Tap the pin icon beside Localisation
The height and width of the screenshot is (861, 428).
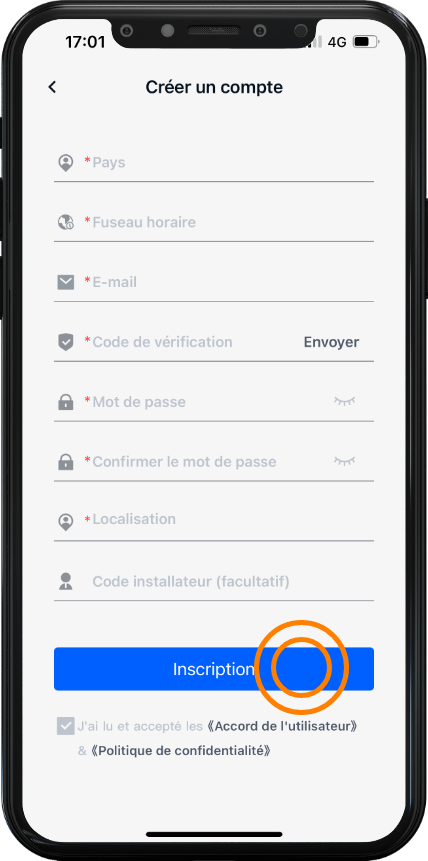tap(66, 522)
